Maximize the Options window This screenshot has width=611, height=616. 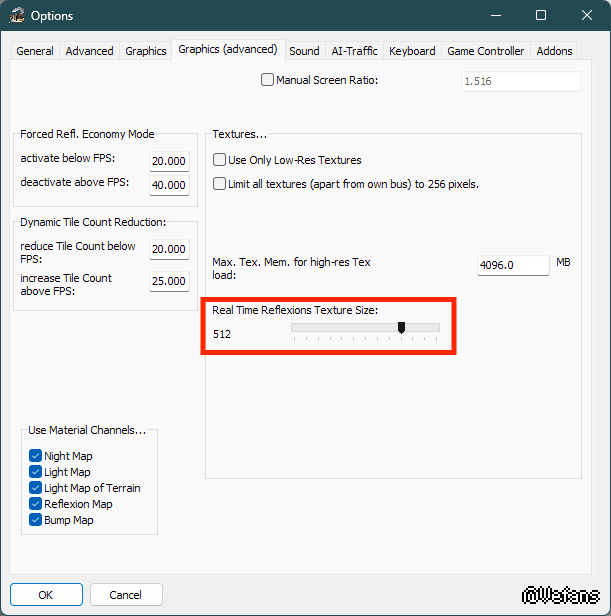coord(541,16)
